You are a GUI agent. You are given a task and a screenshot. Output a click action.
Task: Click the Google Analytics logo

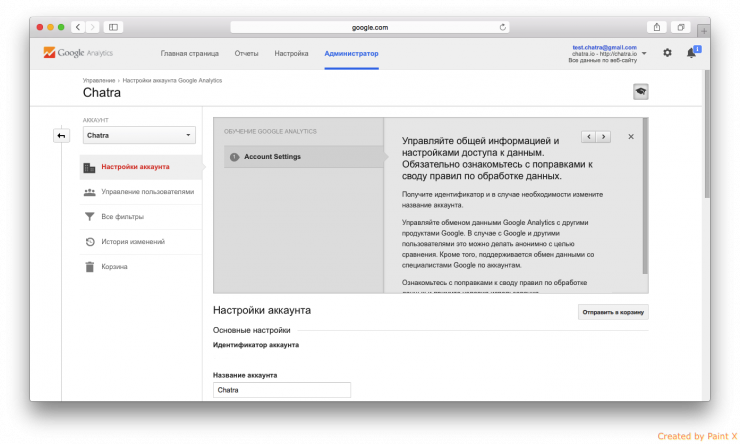pyautogui.click(x=78, y=53)
